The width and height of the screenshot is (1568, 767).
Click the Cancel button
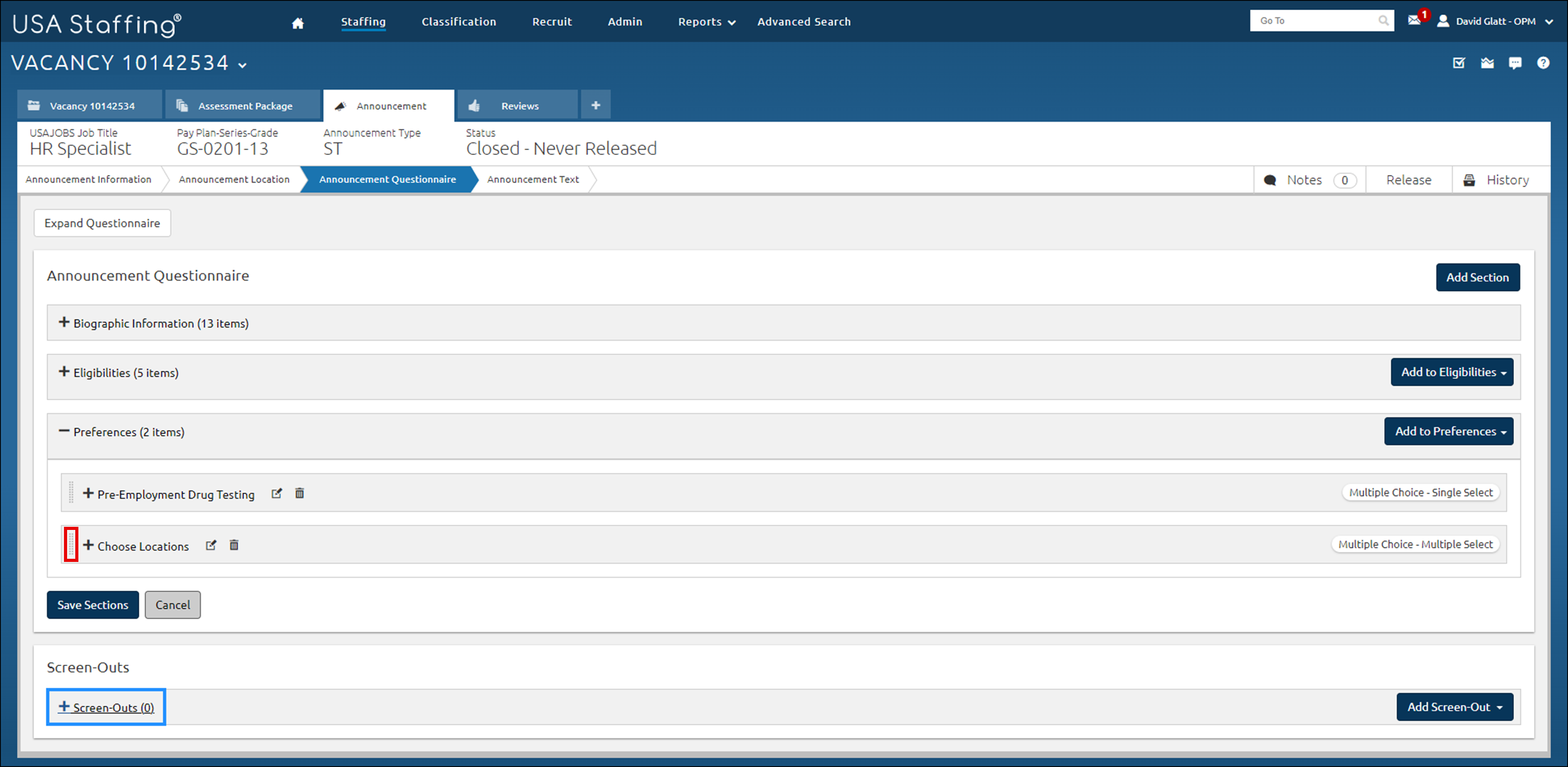(x=172, y=605)
